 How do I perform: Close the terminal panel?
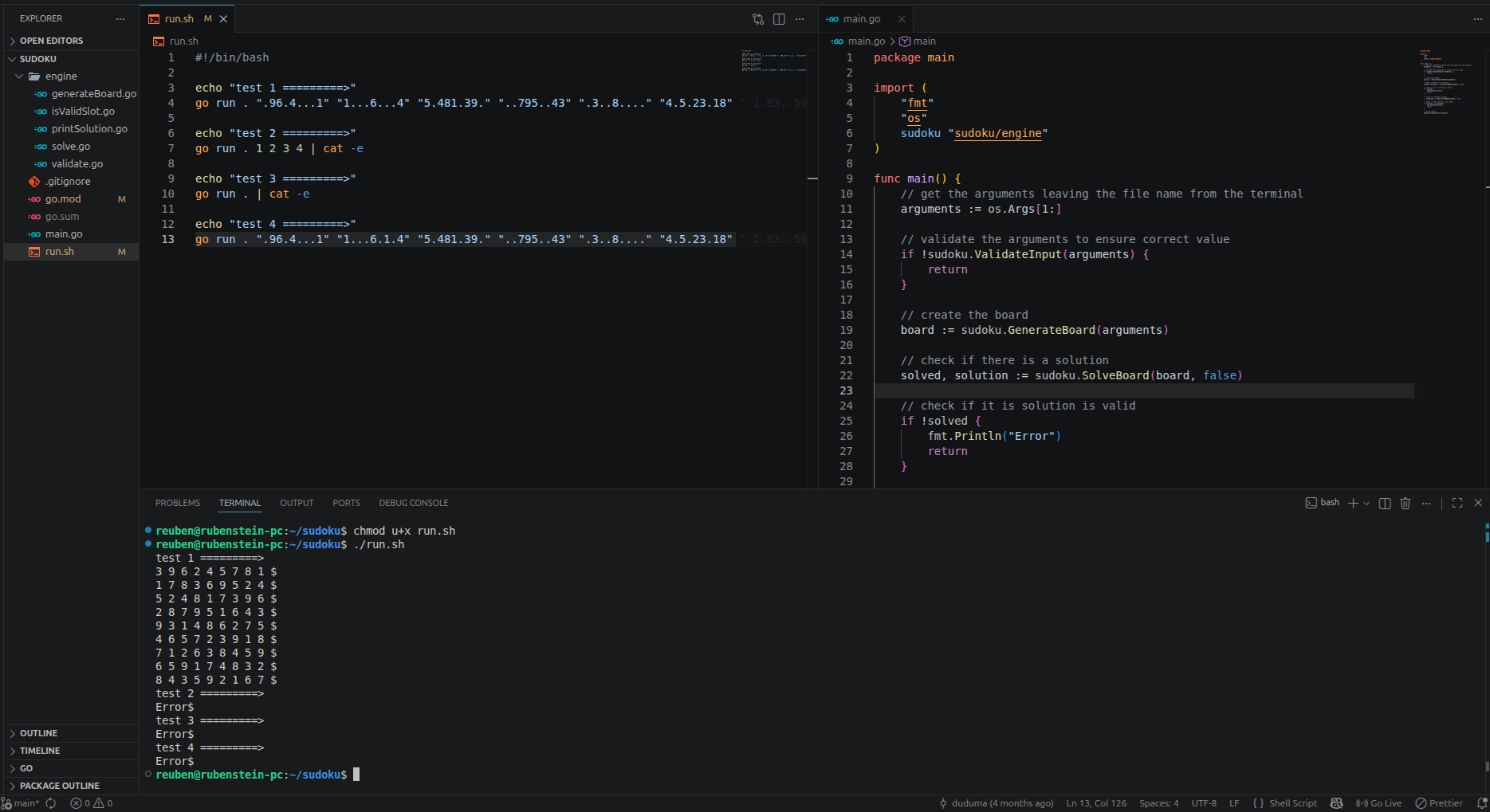(1478, 503)
